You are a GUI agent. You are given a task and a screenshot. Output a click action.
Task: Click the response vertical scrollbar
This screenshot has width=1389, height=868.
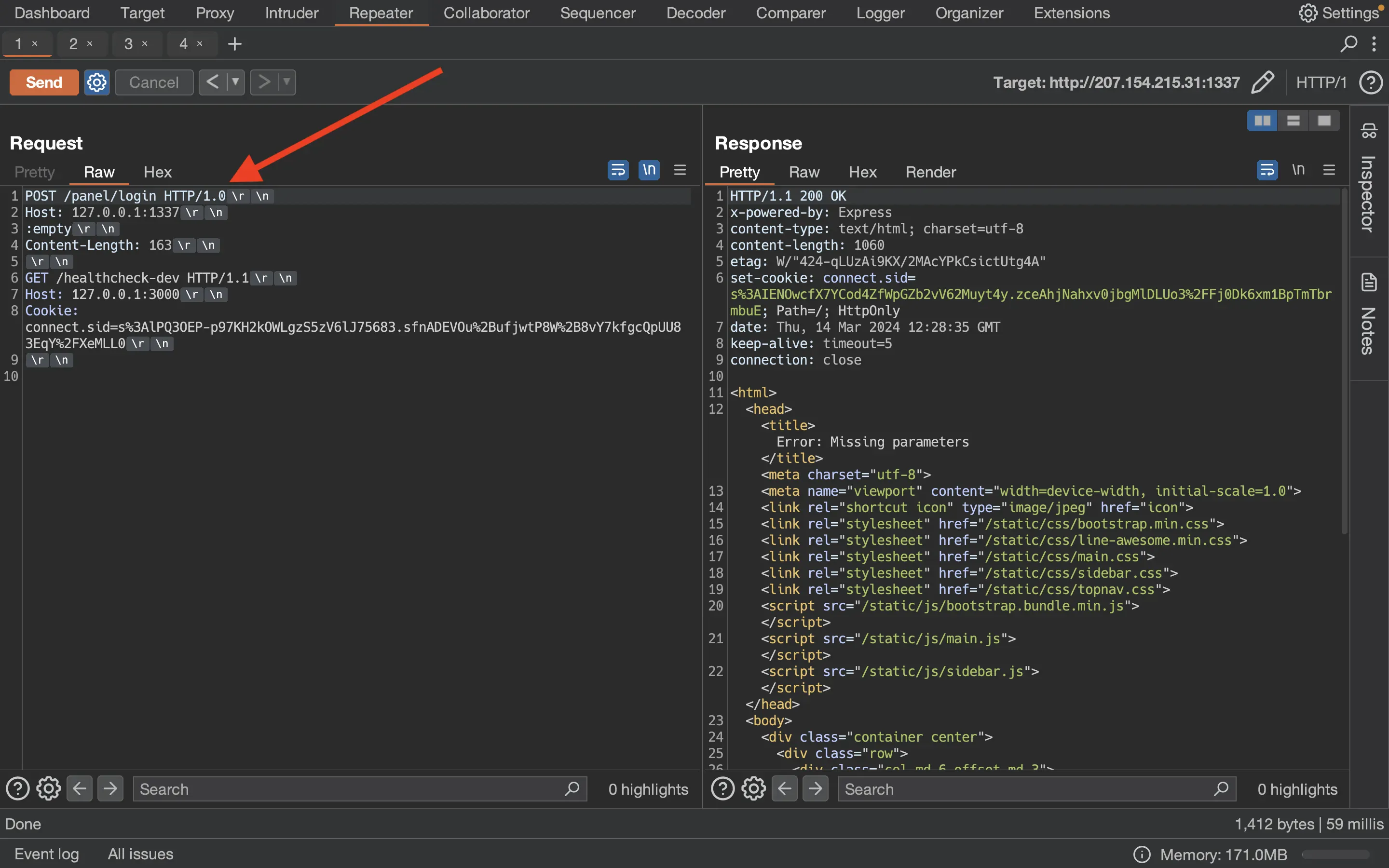[x=1344, y=362]
